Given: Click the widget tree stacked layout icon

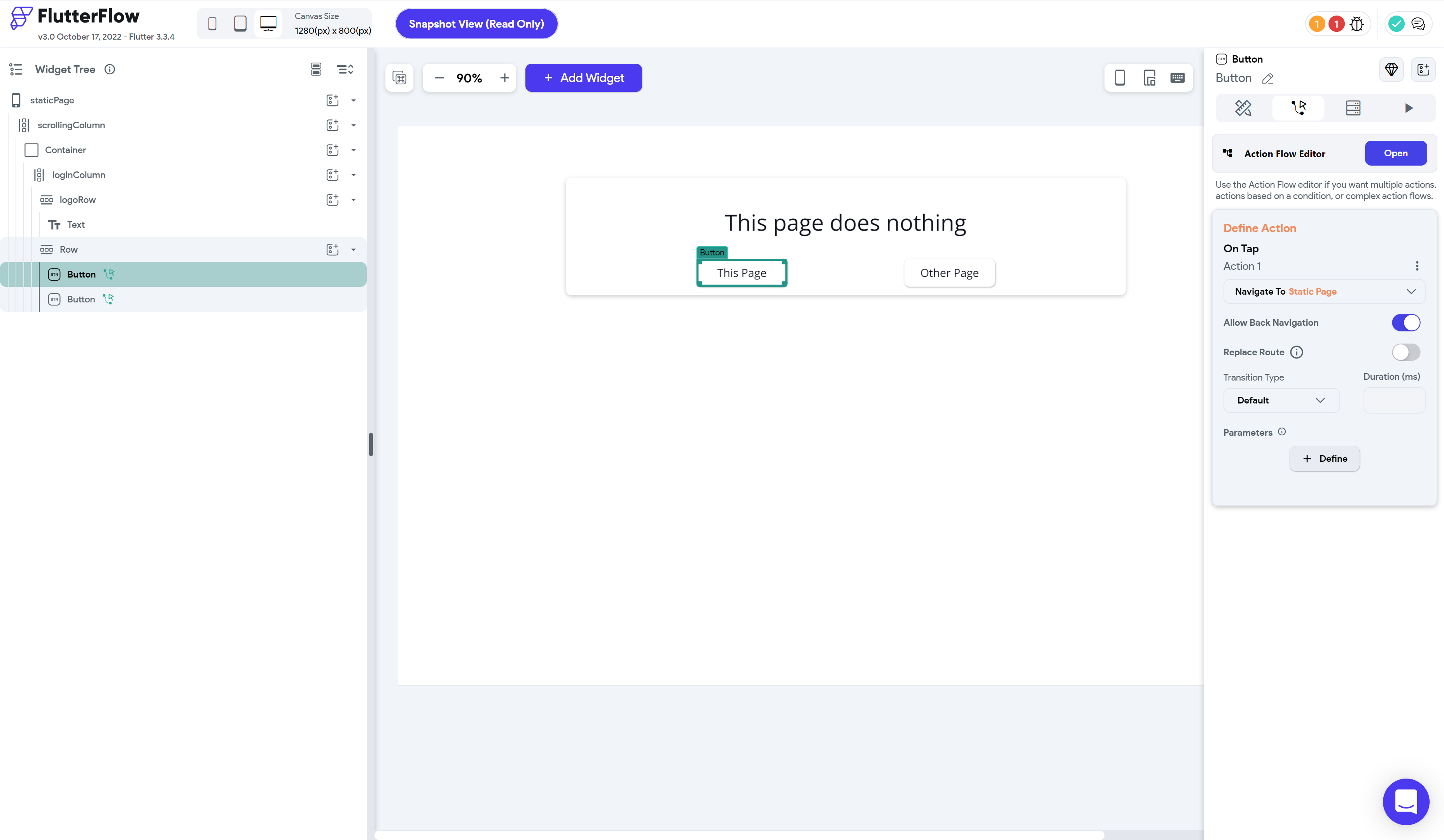Looking at the screenshot, I should 316,69.
